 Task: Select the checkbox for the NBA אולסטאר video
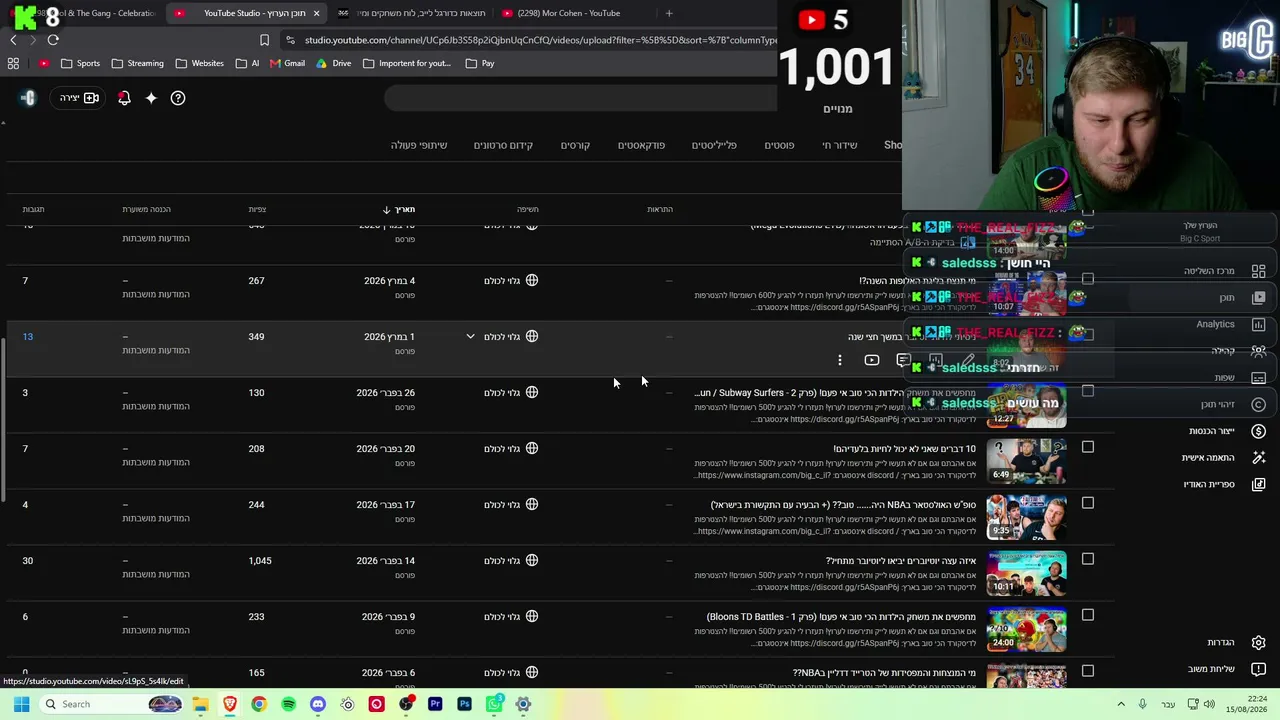pos(1088,503)
